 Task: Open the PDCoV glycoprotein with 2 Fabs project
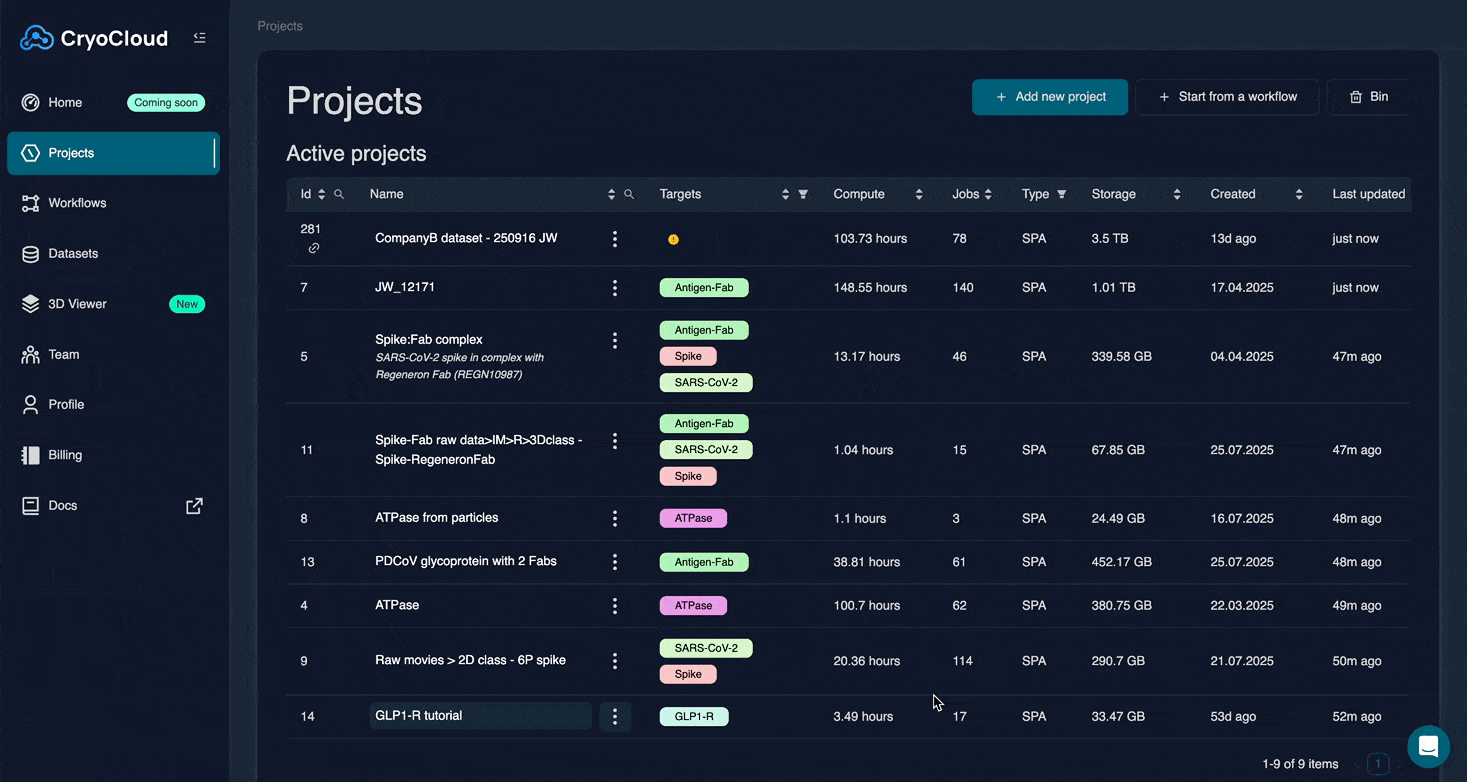[x=465, y=561]
